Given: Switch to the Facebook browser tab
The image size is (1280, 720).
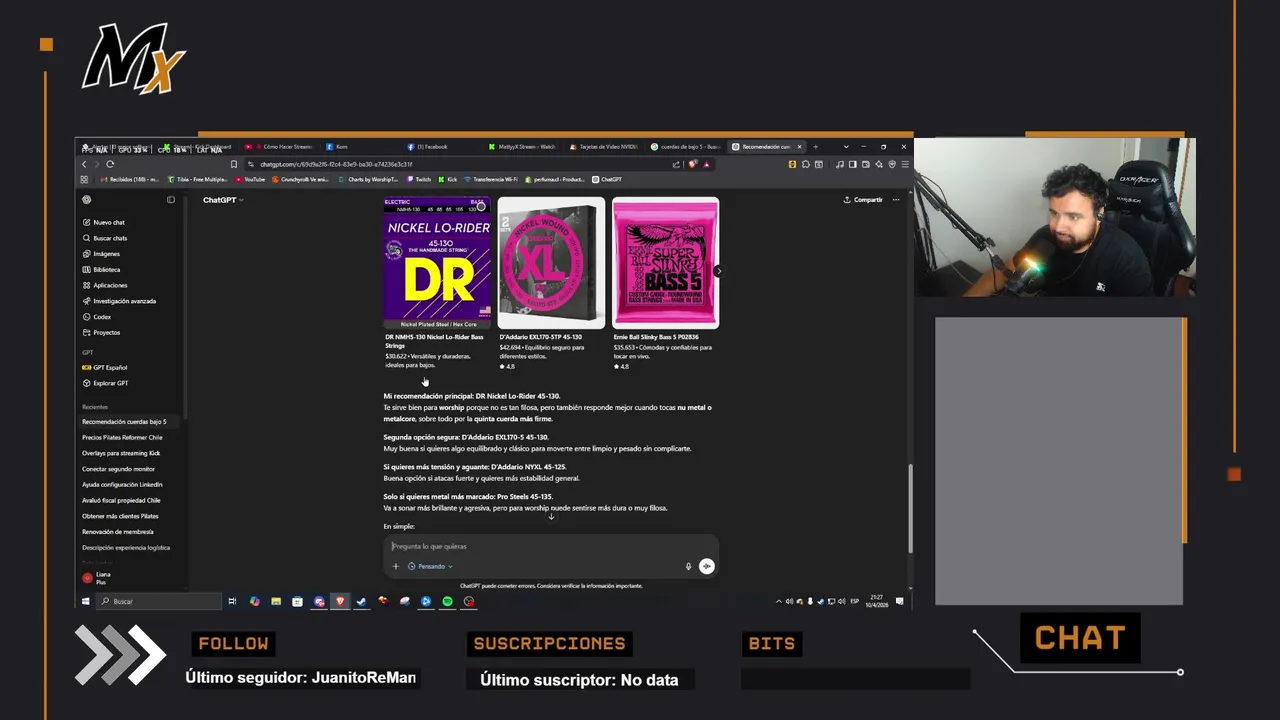Looking at the screenshot, I should point(443,147).
